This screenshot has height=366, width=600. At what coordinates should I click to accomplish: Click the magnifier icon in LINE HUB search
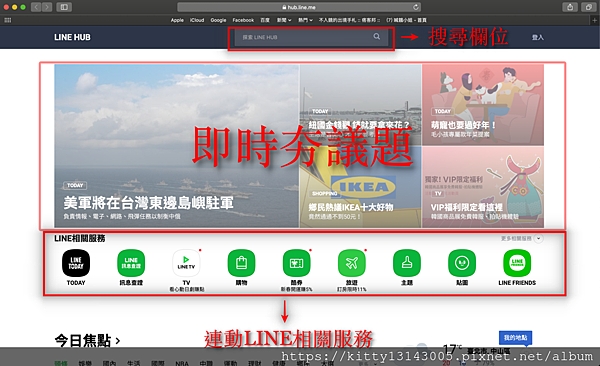(x=377, y=36)
